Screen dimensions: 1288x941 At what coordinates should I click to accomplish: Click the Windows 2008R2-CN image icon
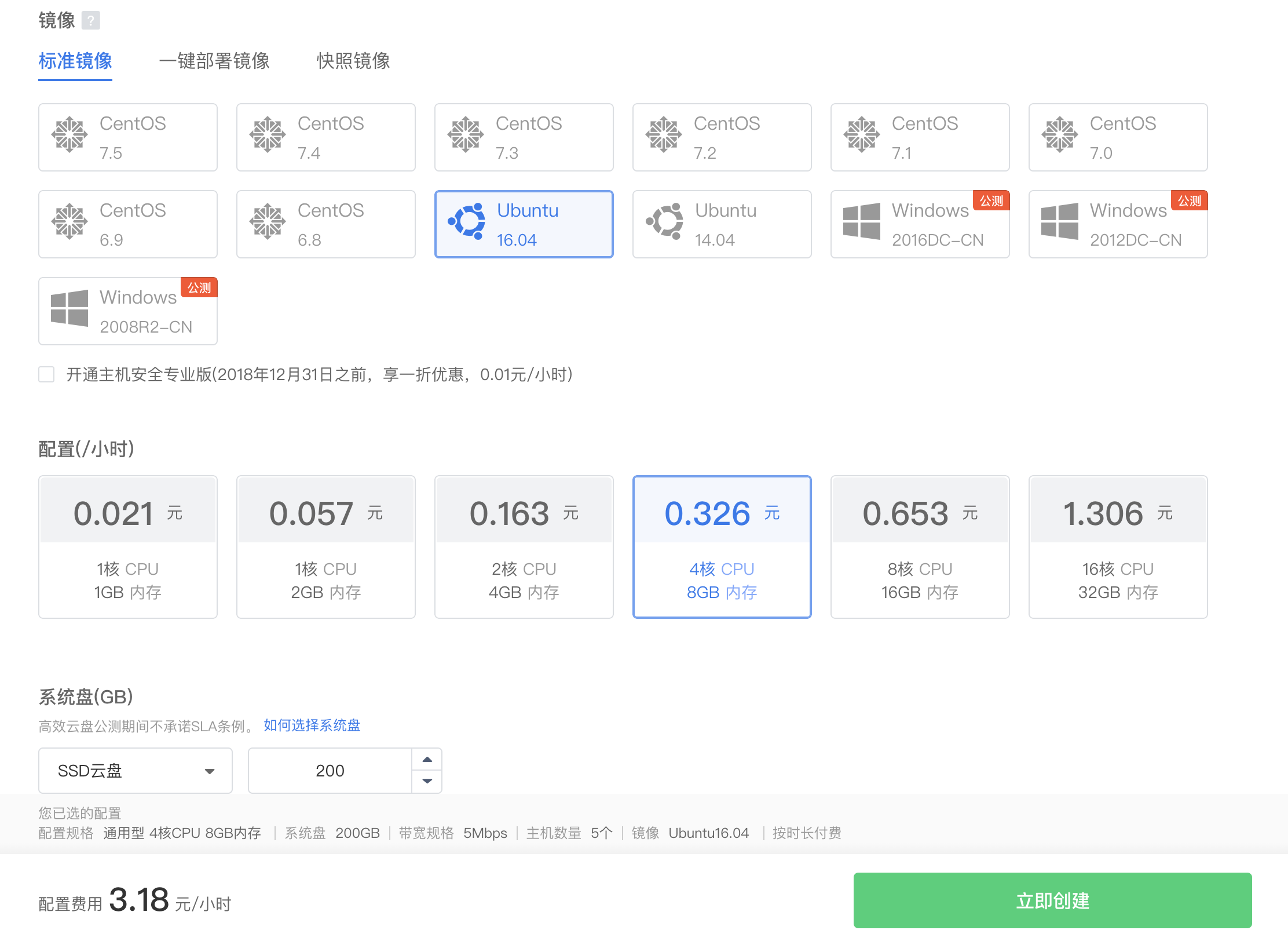(69, 308)
